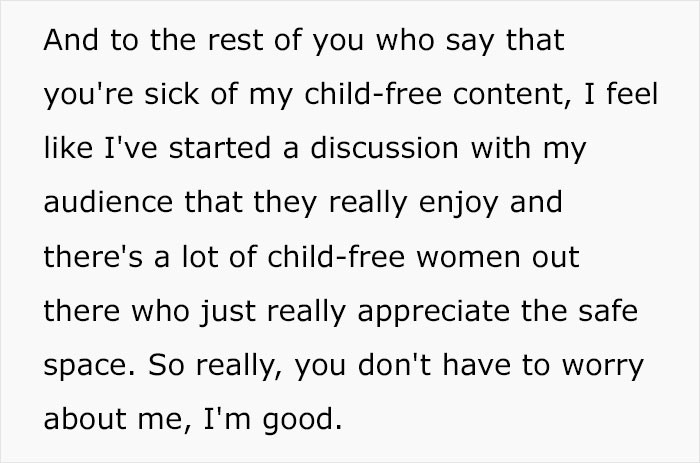Click the word "audience" in the paragraph
Image resolution: width=700 pixels, height=463 pixels.
[108, 202]
